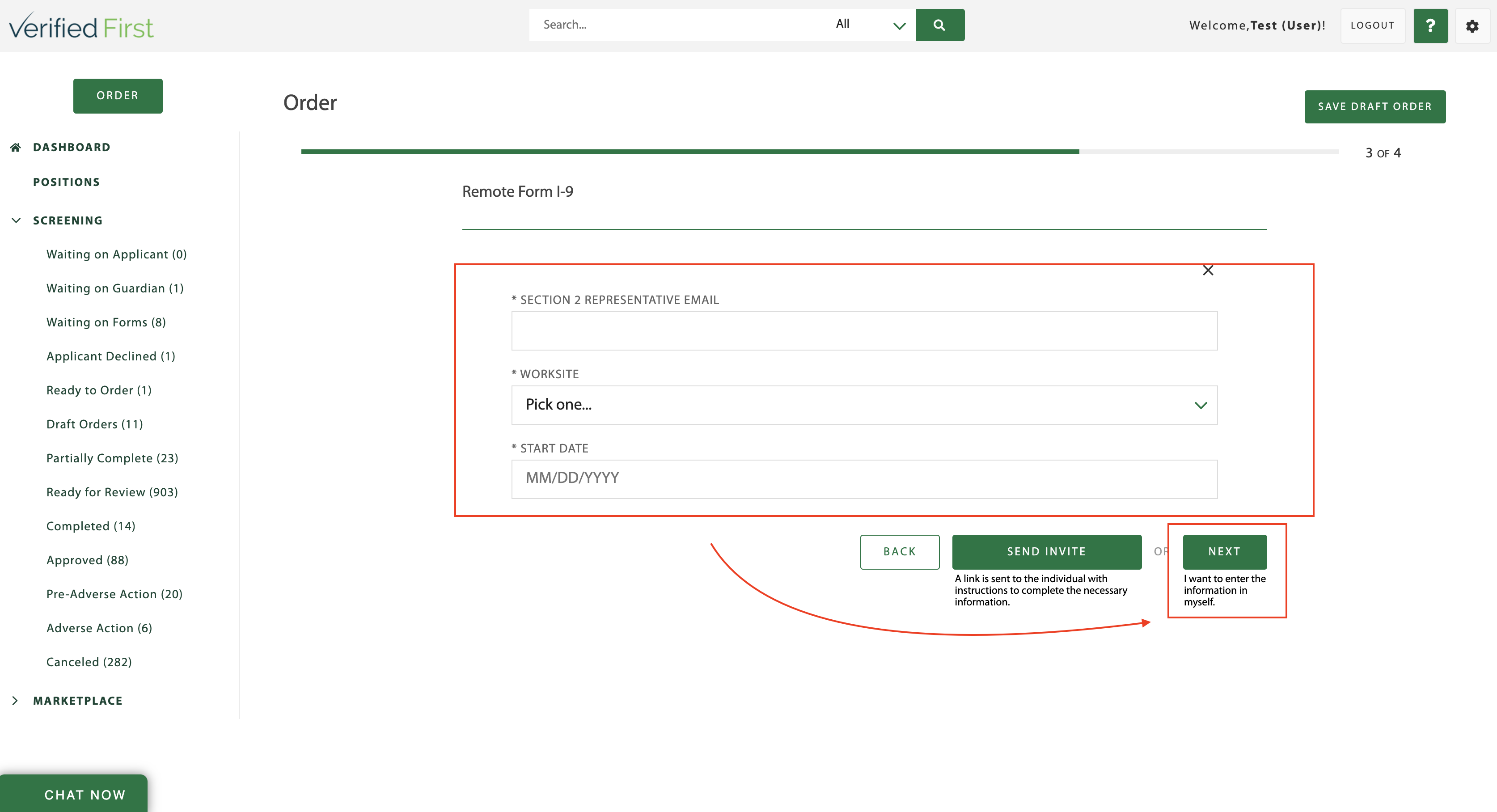This screenshot has width=1497, height=812.
Task: Open Adverse Action (6) list
Action: click(x=99, y=628)
